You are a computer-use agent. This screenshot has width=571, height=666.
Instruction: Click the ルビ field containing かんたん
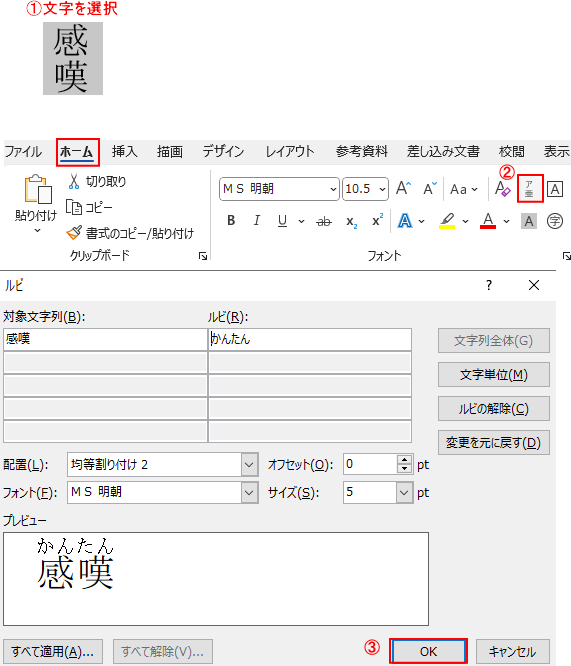coord(310,339)
